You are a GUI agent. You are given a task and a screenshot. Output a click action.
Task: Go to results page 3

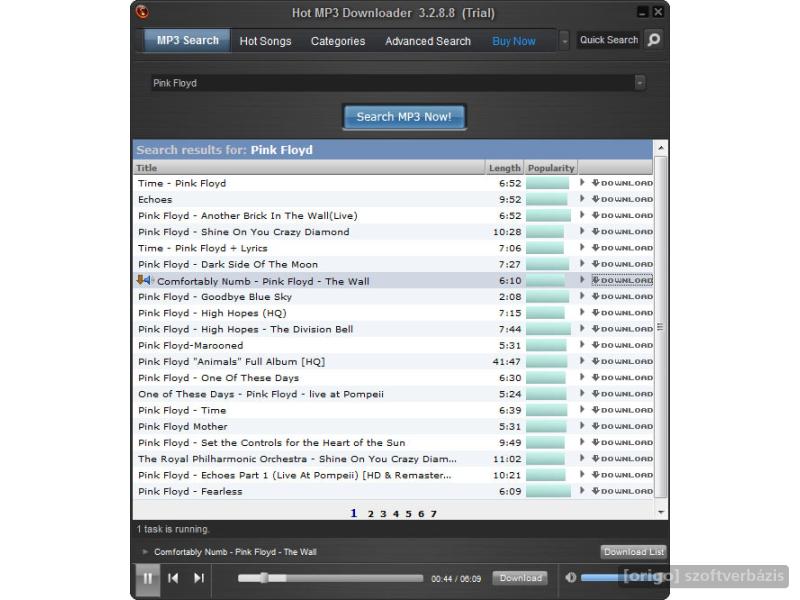tap(383, 514)
